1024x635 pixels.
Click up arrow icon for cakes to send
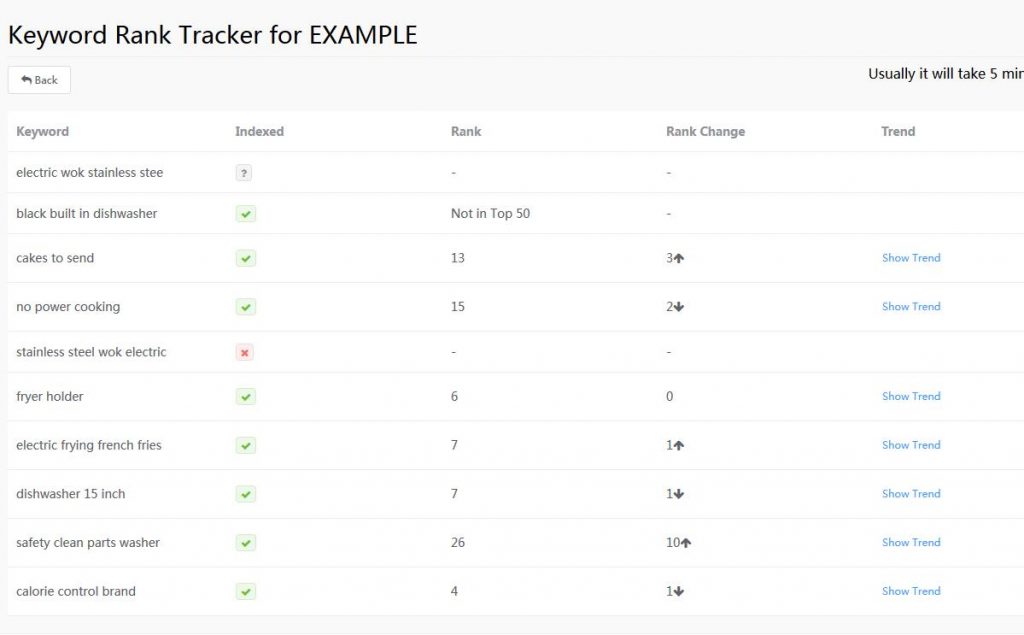click(679, 258)
